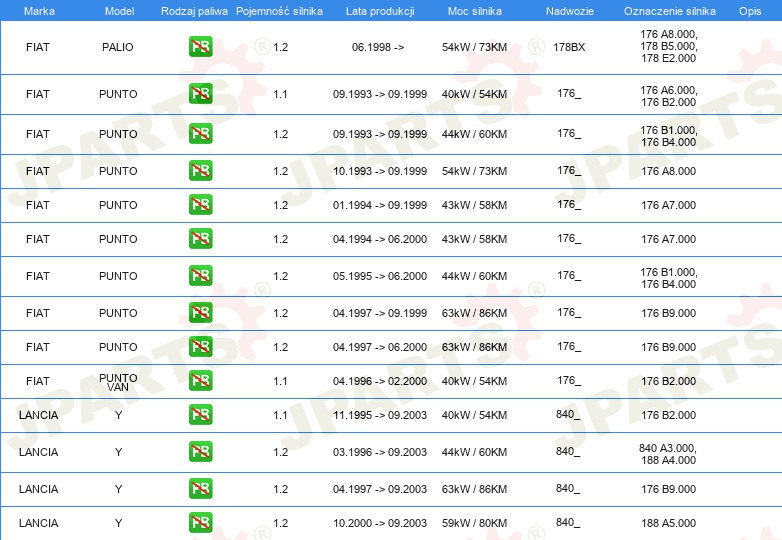Select the PALIO model cell
This screenshot has width=782, height=540.
pos(118,47)
